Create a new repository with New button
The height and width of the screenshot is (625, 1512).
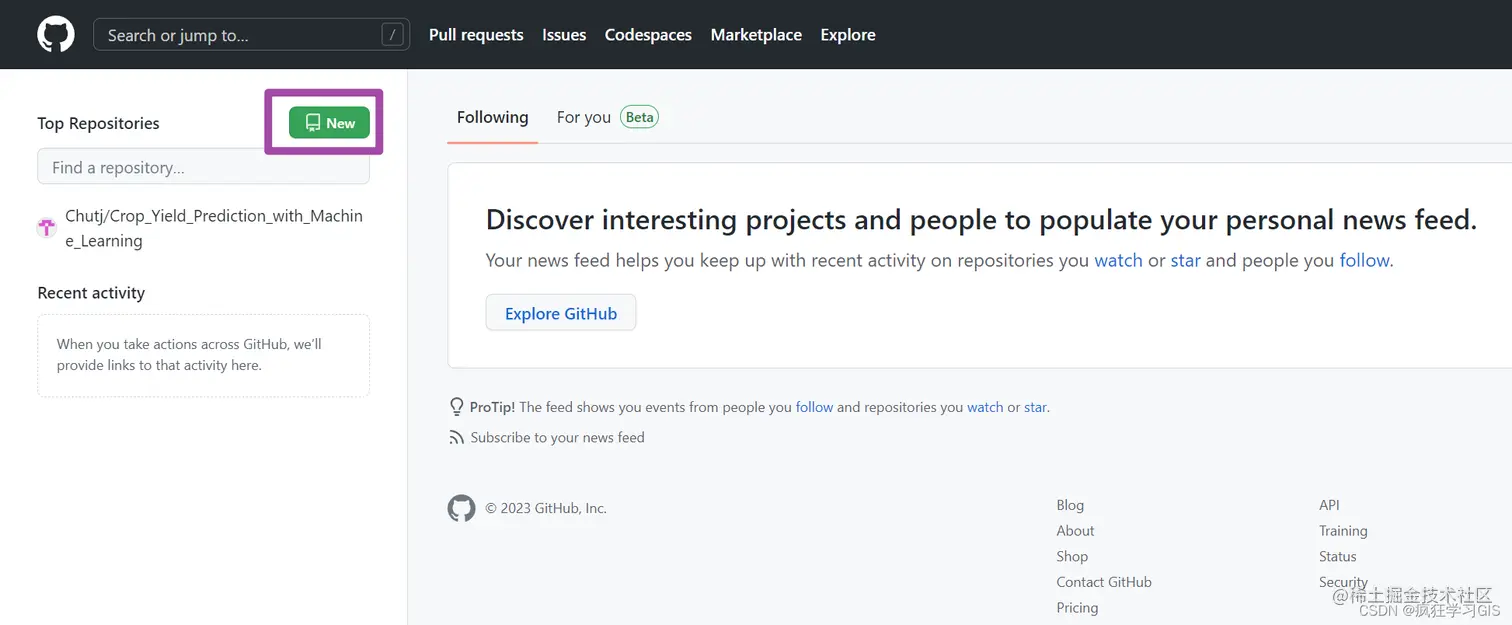pyautogui.click(x=329, y=123)
